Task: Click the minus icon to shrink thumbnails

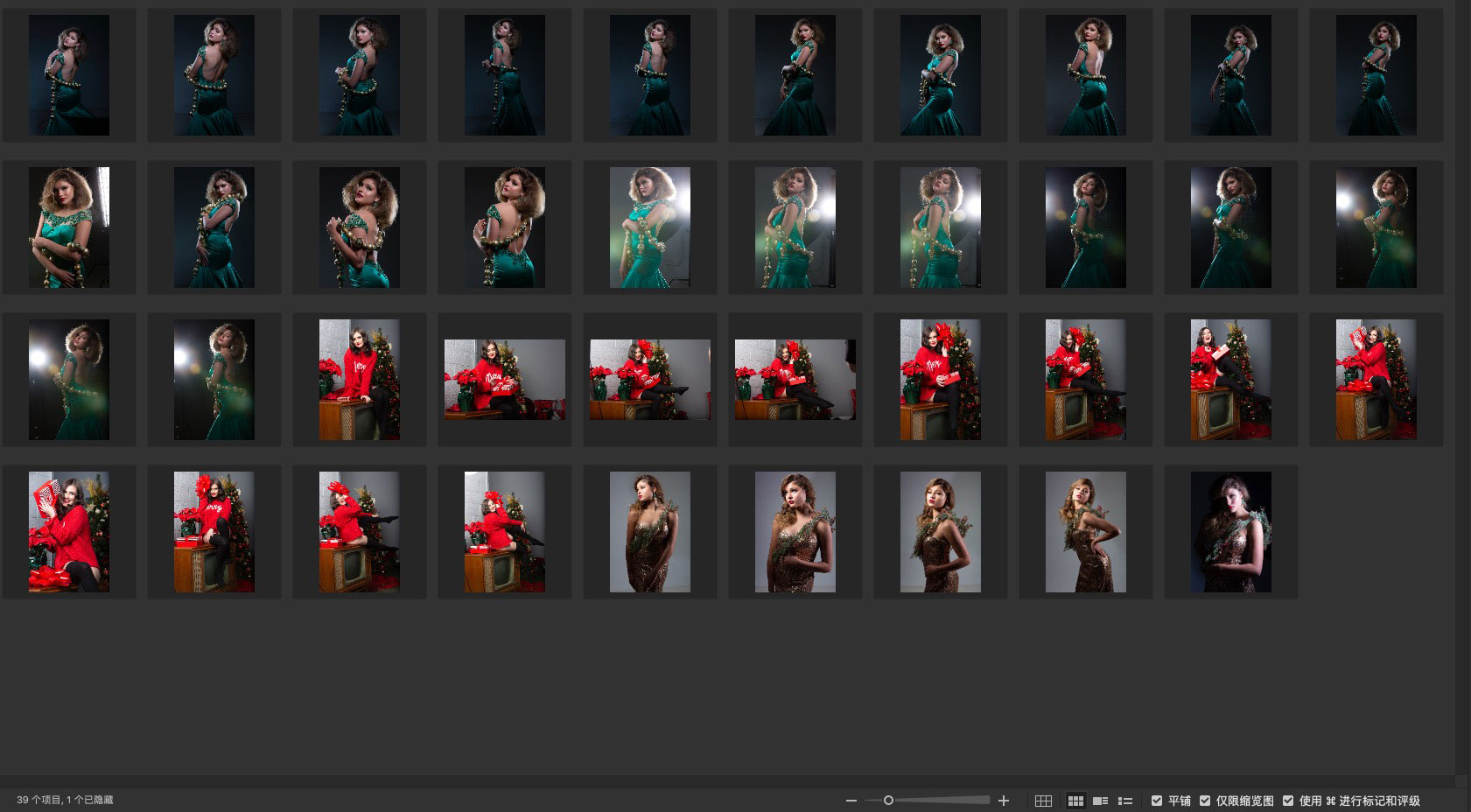Action: [851, 801]
